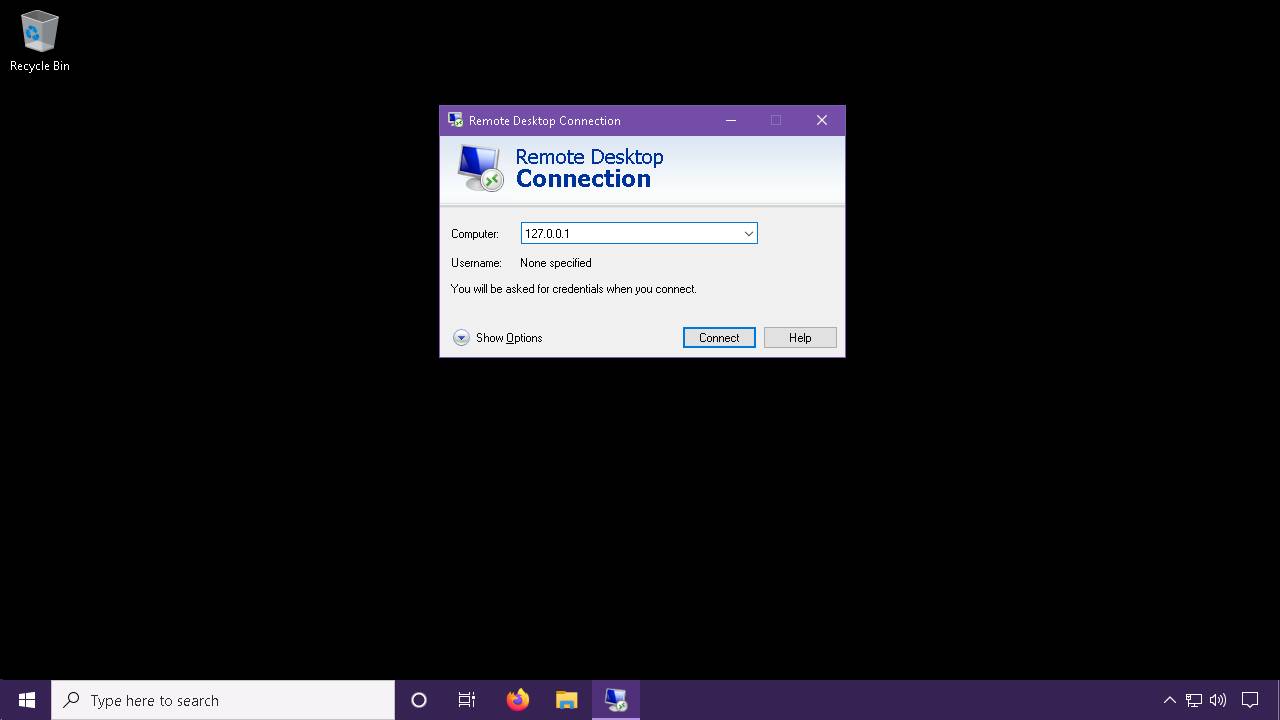Click the Remote Desktop banner computer icon
1280x720 pixels.
[480, 168]
